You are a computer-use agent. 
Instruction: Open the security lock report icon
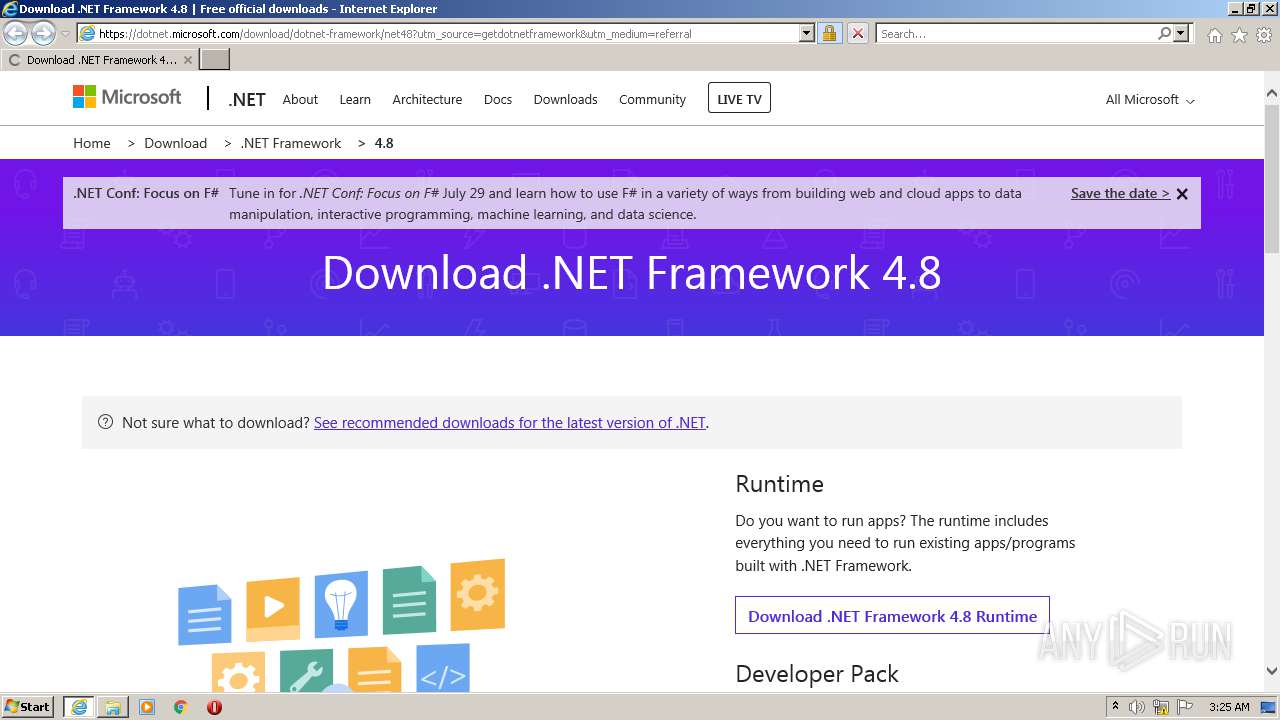[829, 34]
